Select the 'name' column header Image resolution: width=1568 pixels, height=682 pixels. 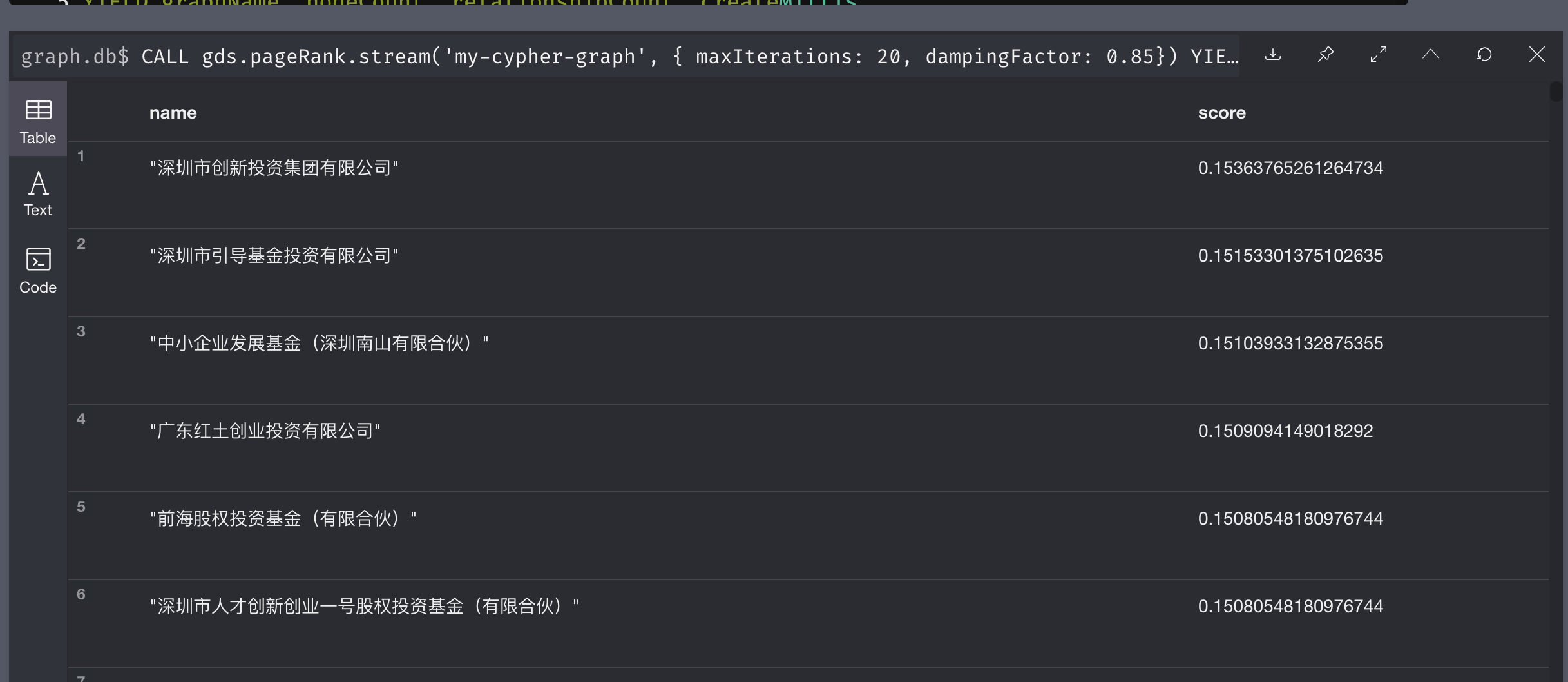click(x=173, y=113)
